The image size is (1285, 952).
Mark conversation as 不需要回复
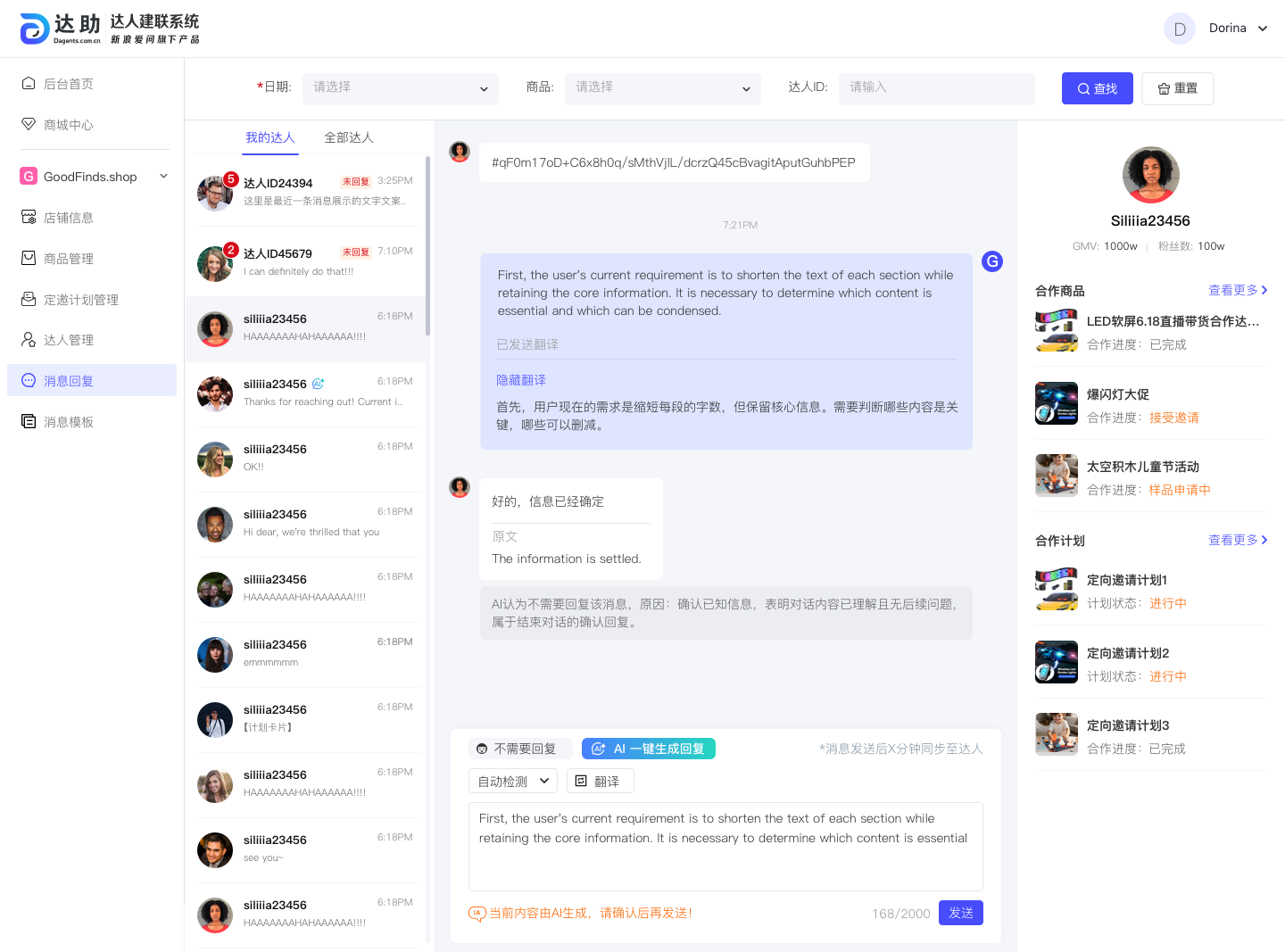coord(517,749)
